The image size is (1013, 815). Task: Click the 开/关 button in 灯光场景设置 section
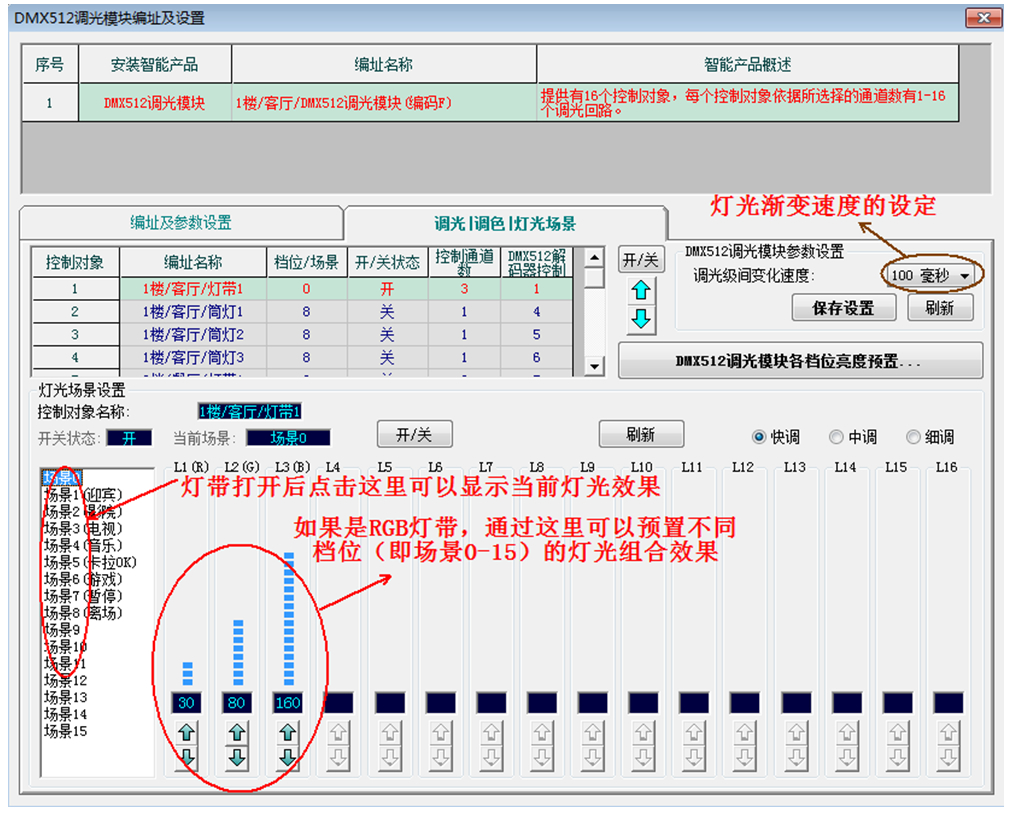tap(414, 435)
